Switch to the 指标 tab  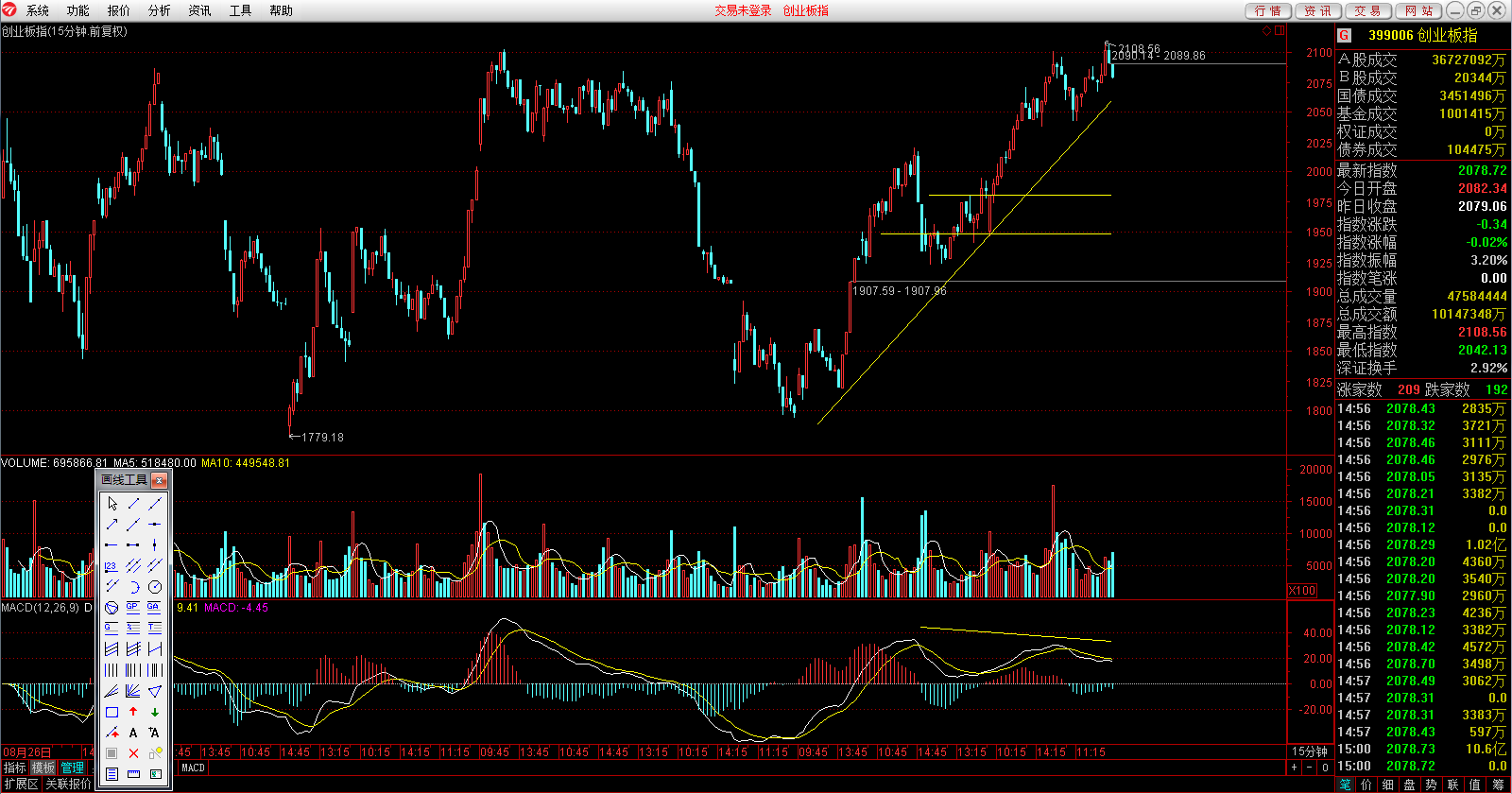point(15,768)
